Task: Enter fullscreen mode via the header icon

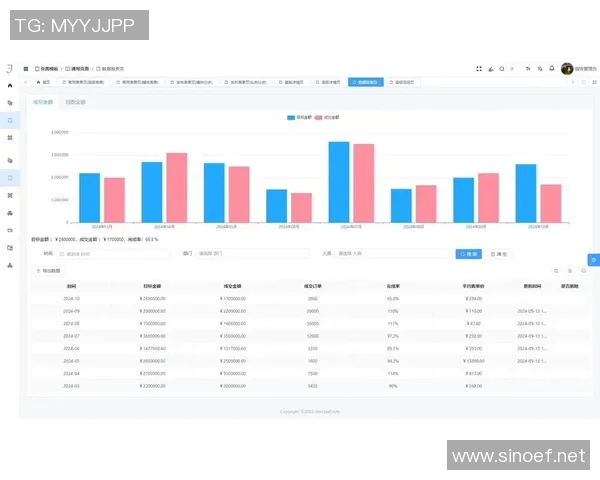Action: click(x=479, y=69)
